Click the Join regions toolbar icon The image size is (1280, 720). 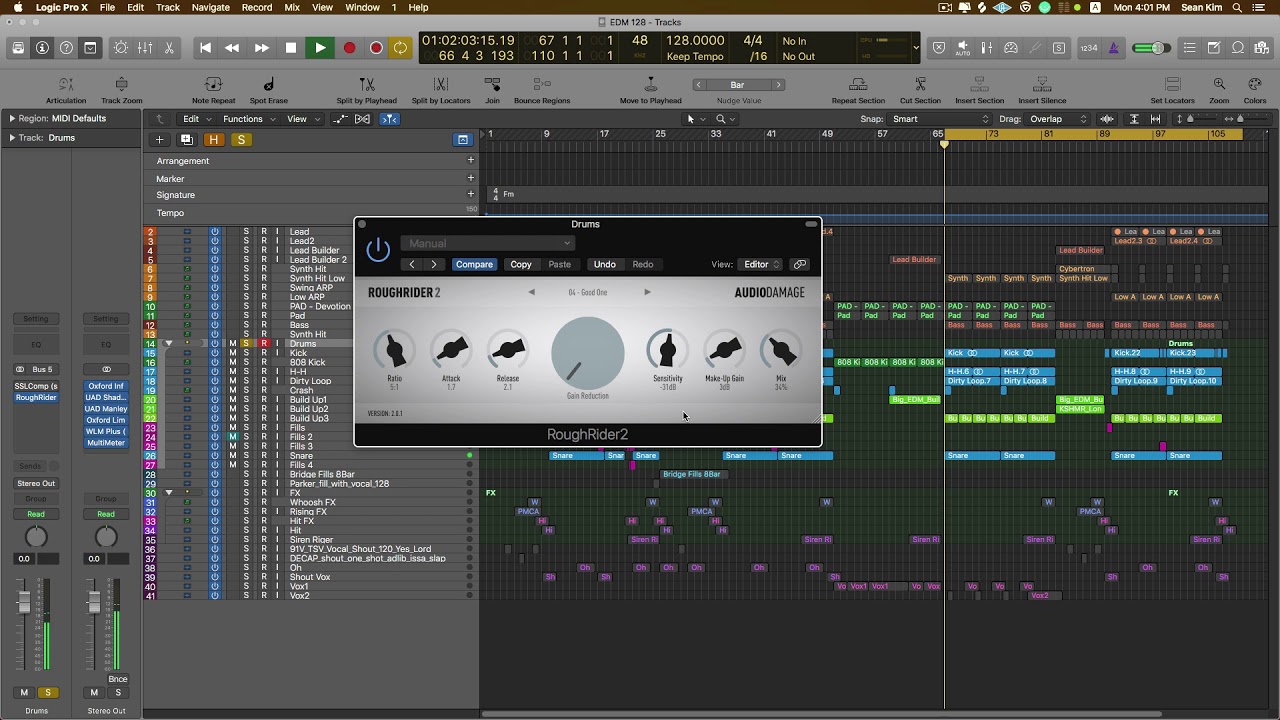tap(492, 85)
